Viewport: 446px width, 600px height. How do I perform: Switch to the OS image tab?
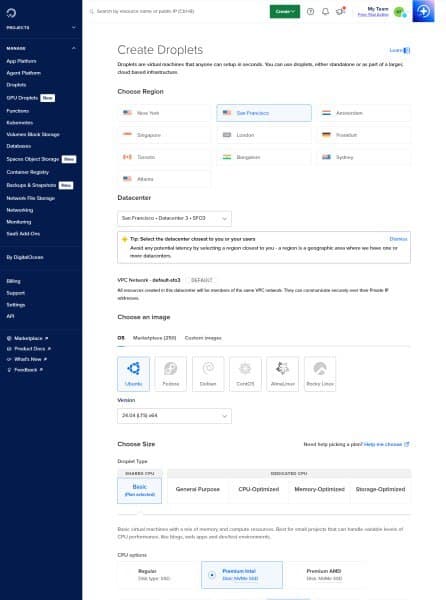(121, 338)
